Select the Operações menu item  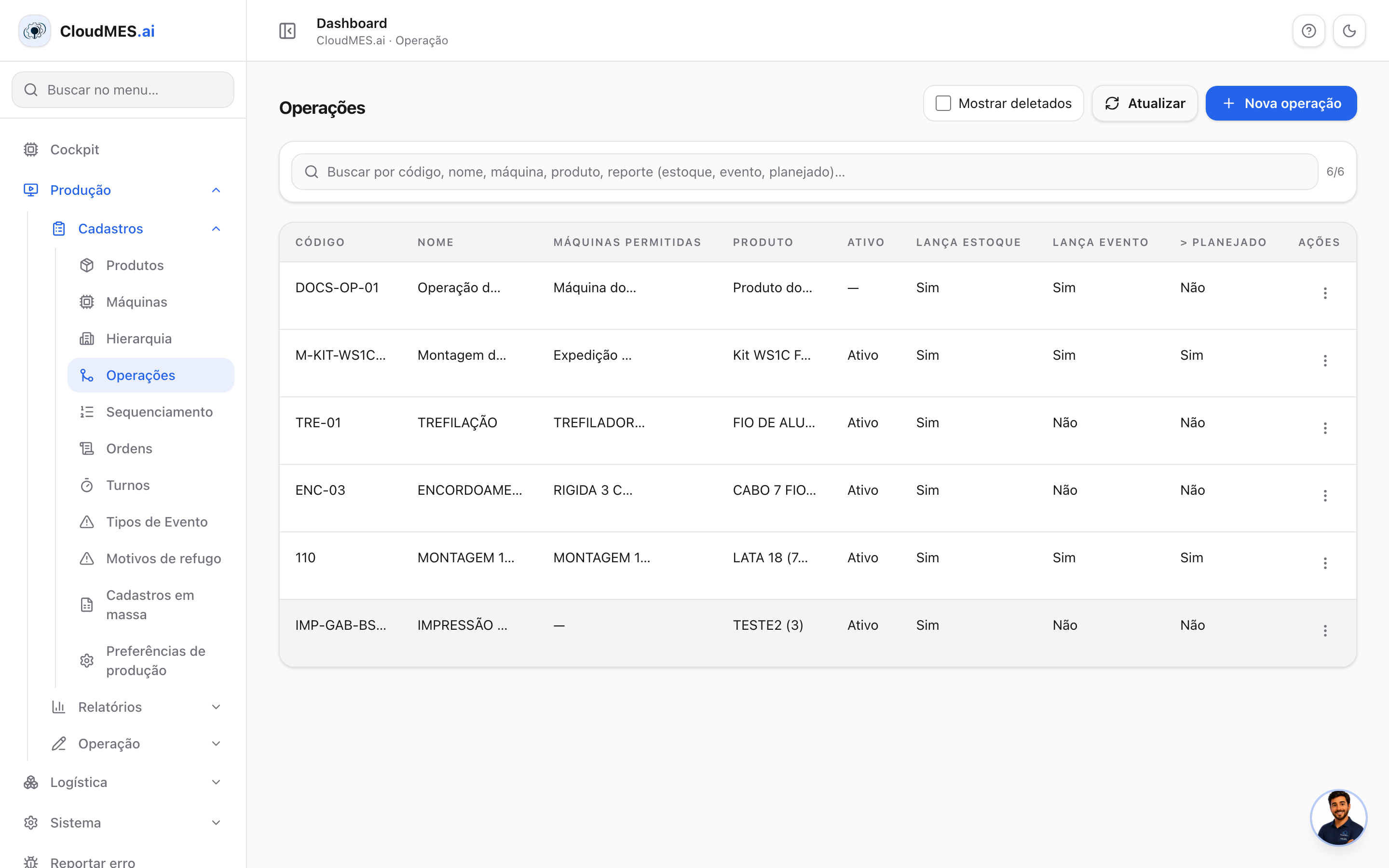click(151, 376)
